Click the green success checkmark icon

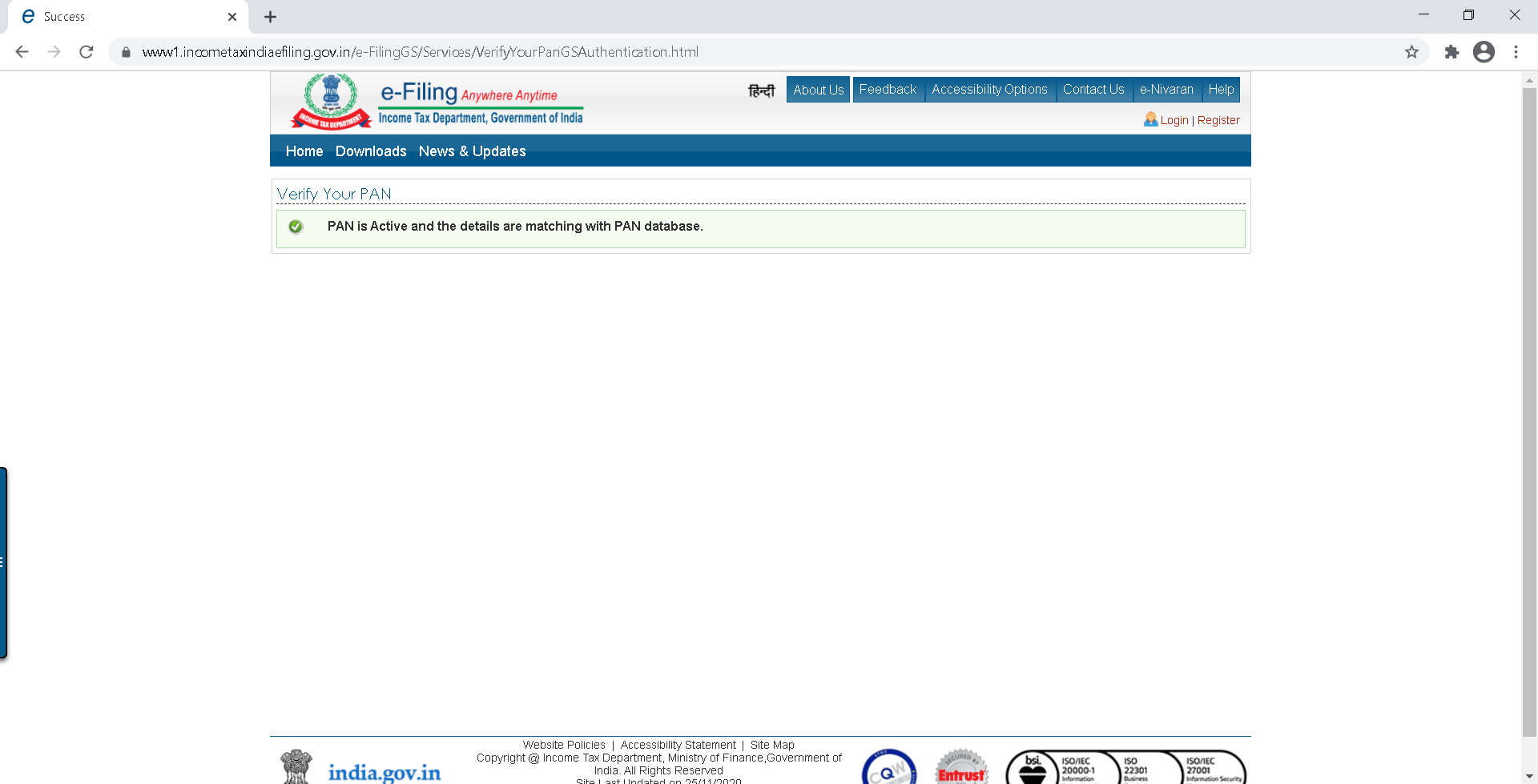(296, 227)
